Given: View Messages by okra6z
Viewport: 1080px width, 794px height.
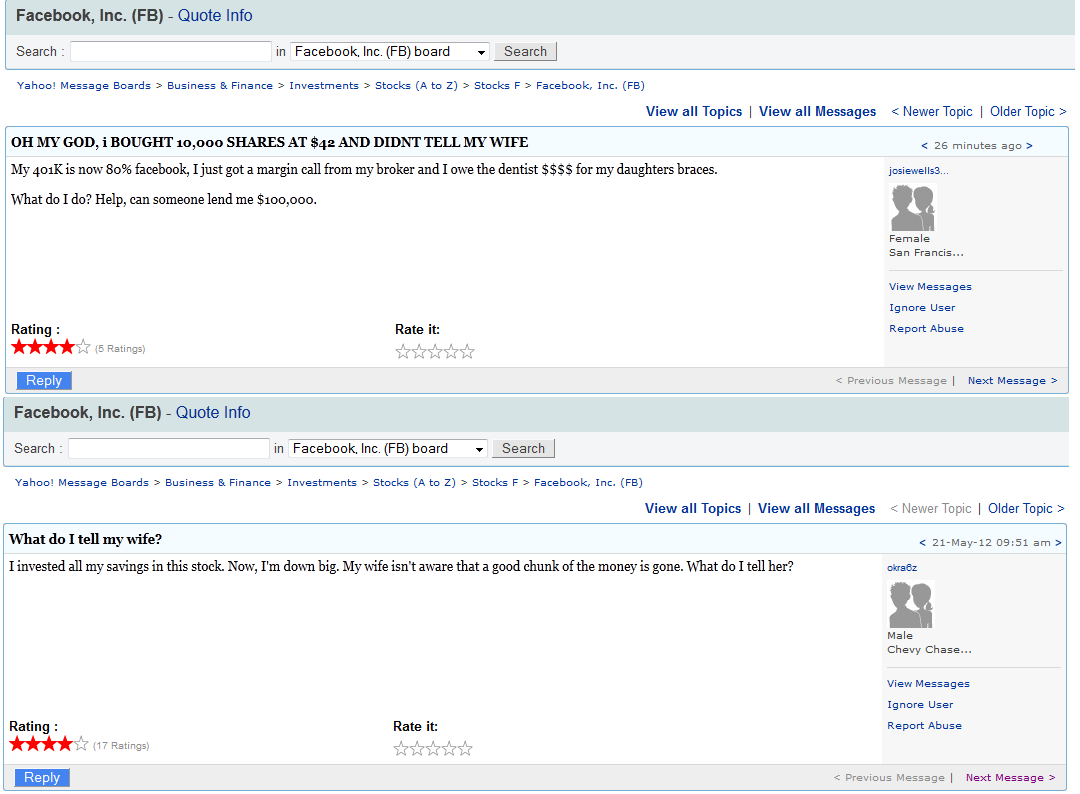Looking at the screenshot, I should pyautogui.click(x=928, y=683).
